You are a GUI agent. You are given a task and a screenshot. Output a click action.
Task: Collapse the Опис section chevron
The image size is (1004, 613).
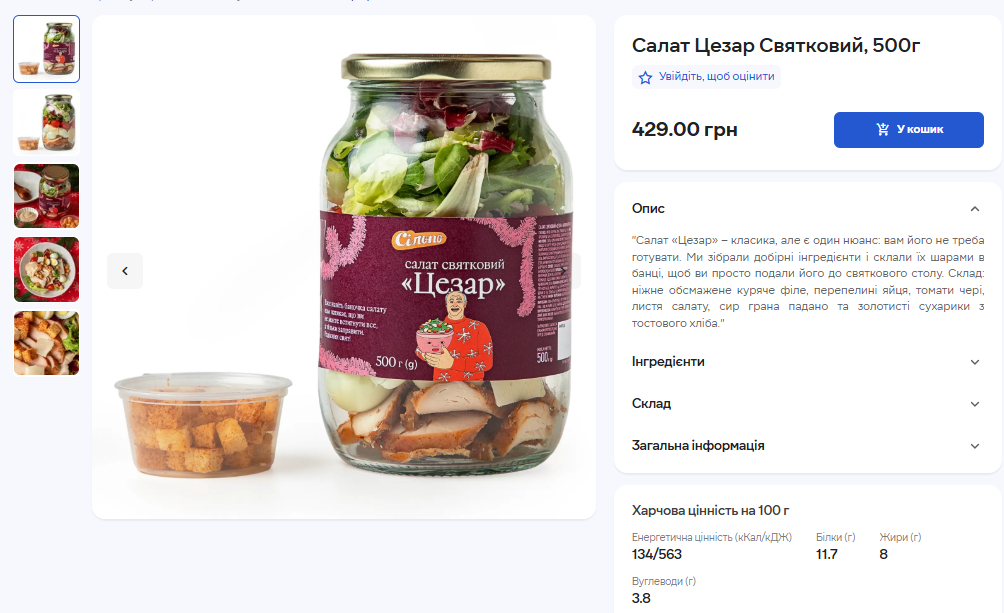tap(975, 209)
